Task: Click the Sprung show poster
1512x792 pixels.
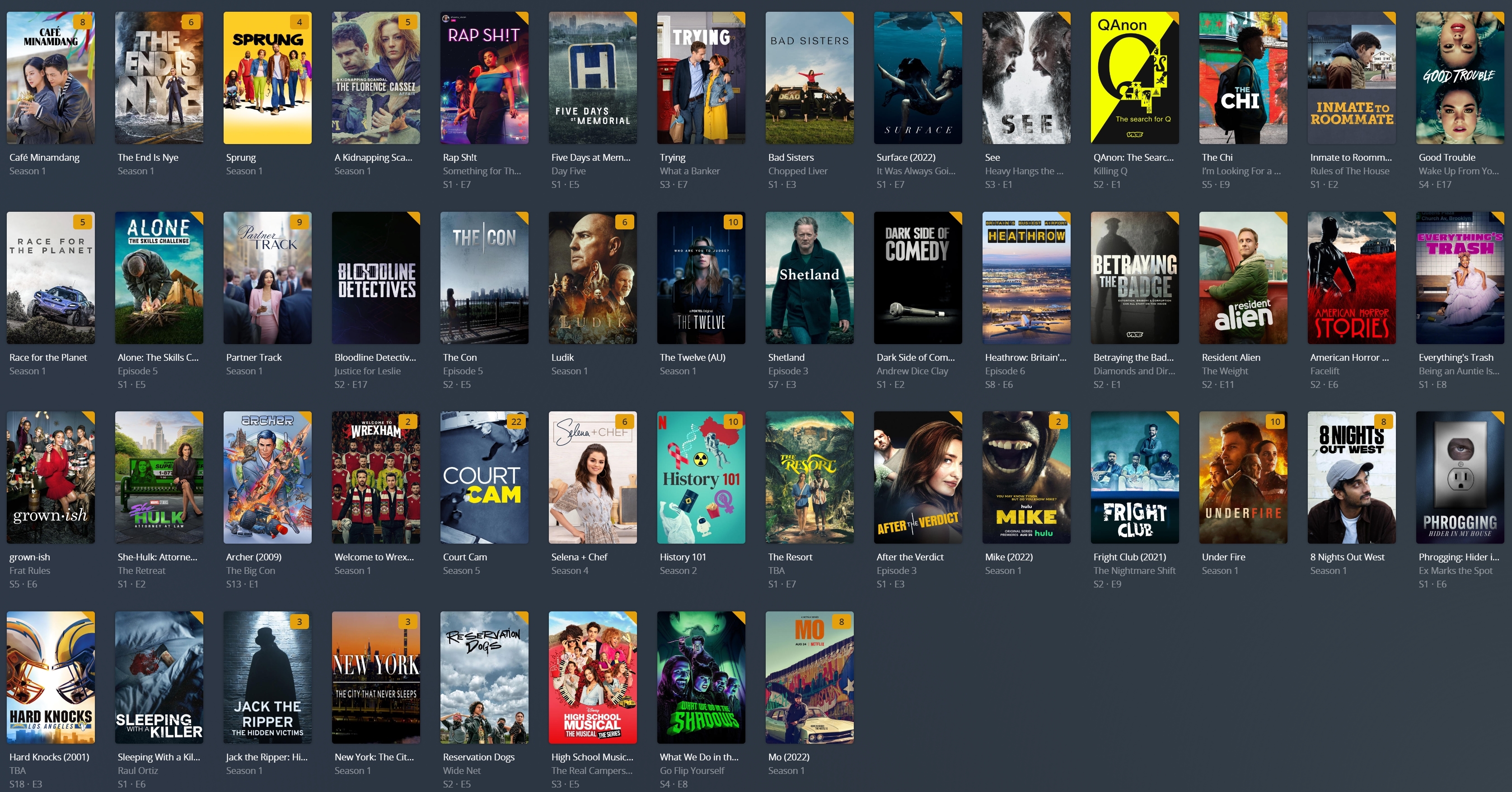Action: [x=267, y=78]
